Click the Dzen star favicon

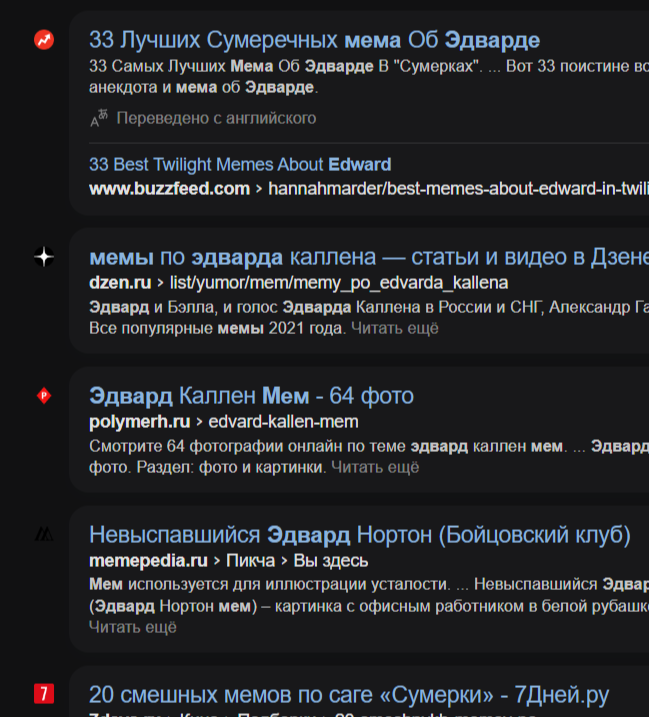(x=44, y=257)
